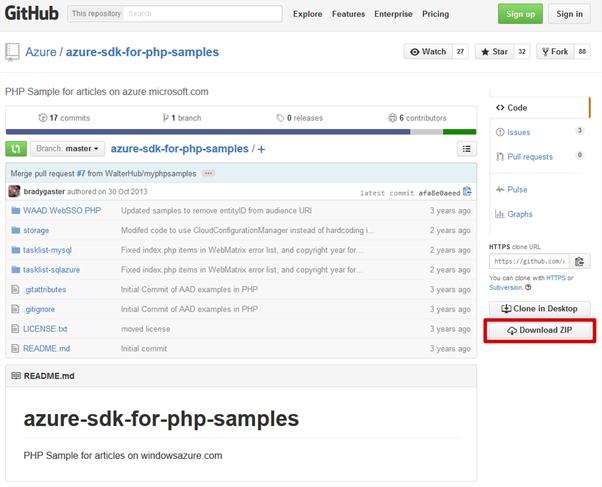Click the storage folder icon
602x487 pixels.
(x=15, y=230)
